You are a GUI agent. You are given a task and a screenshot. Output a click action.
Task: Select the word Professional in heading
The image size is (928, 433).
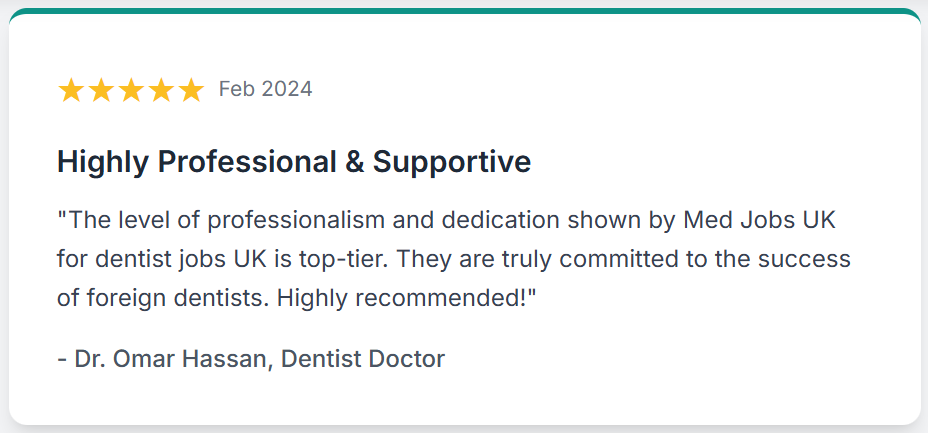247,161
